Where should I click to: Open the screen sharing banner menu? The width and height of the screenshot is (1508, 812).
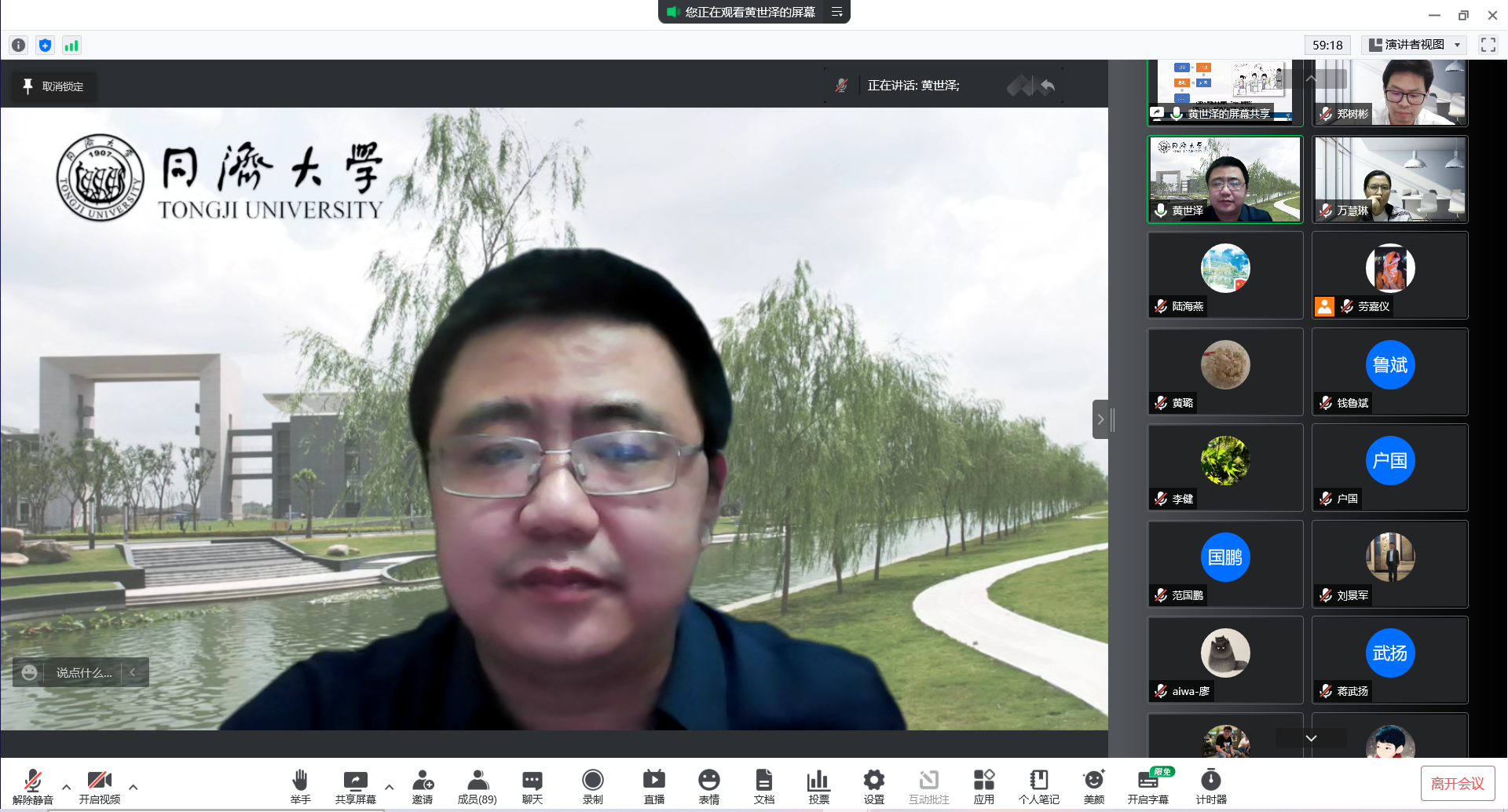tap(837, 12)
